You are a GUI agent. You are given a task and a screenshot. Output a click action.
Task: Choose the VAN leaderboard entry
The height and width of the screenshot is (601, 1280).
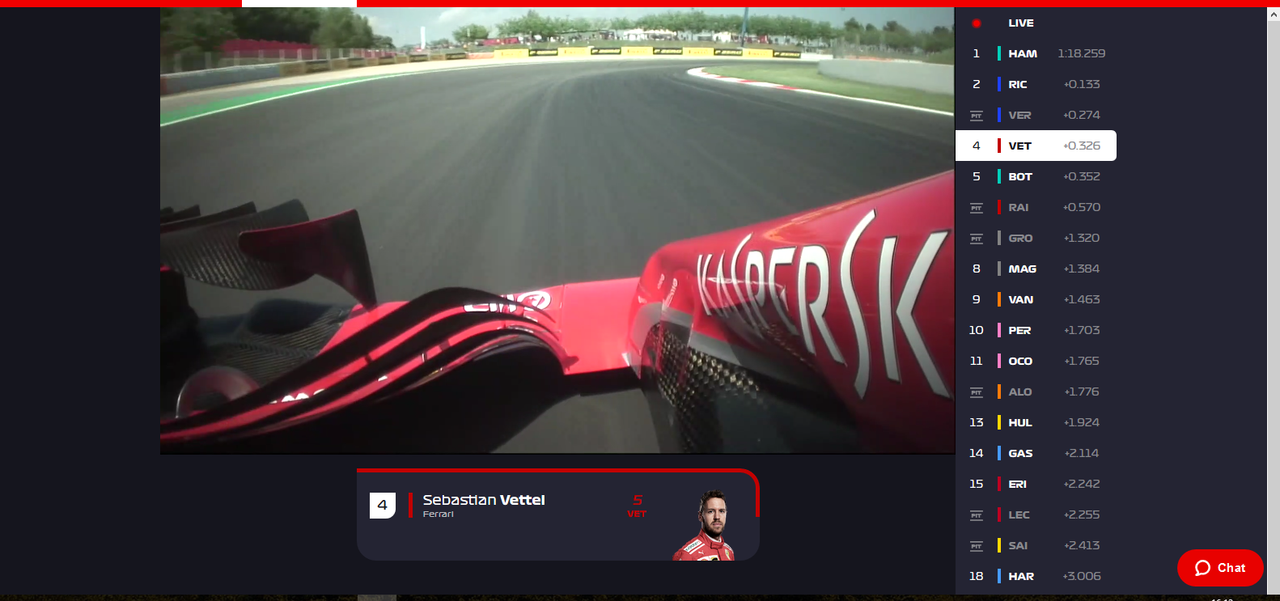1036,299
